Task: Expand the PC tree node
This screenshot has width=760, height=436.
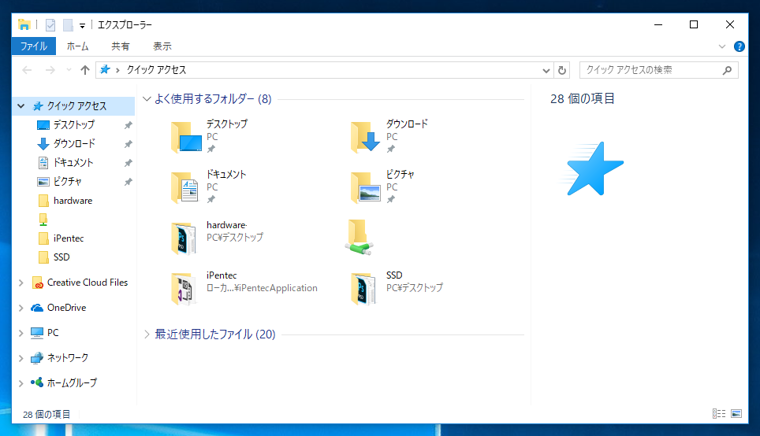Action: tap(21, 333)
